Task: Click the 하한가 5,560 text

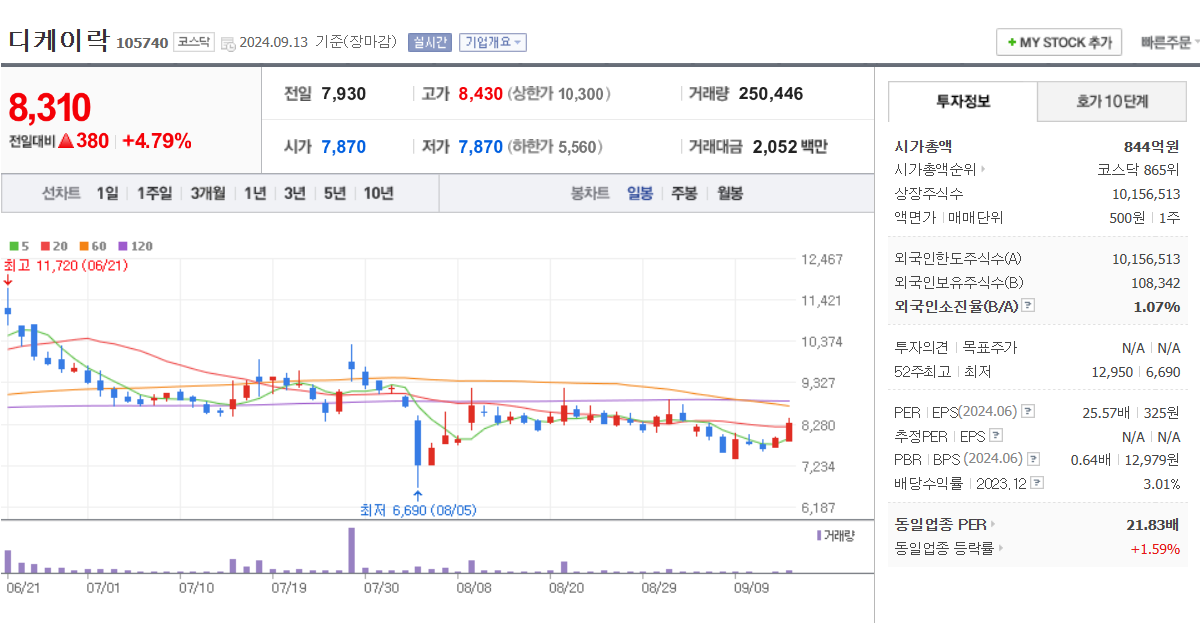Action: click(x=555, y=147)
